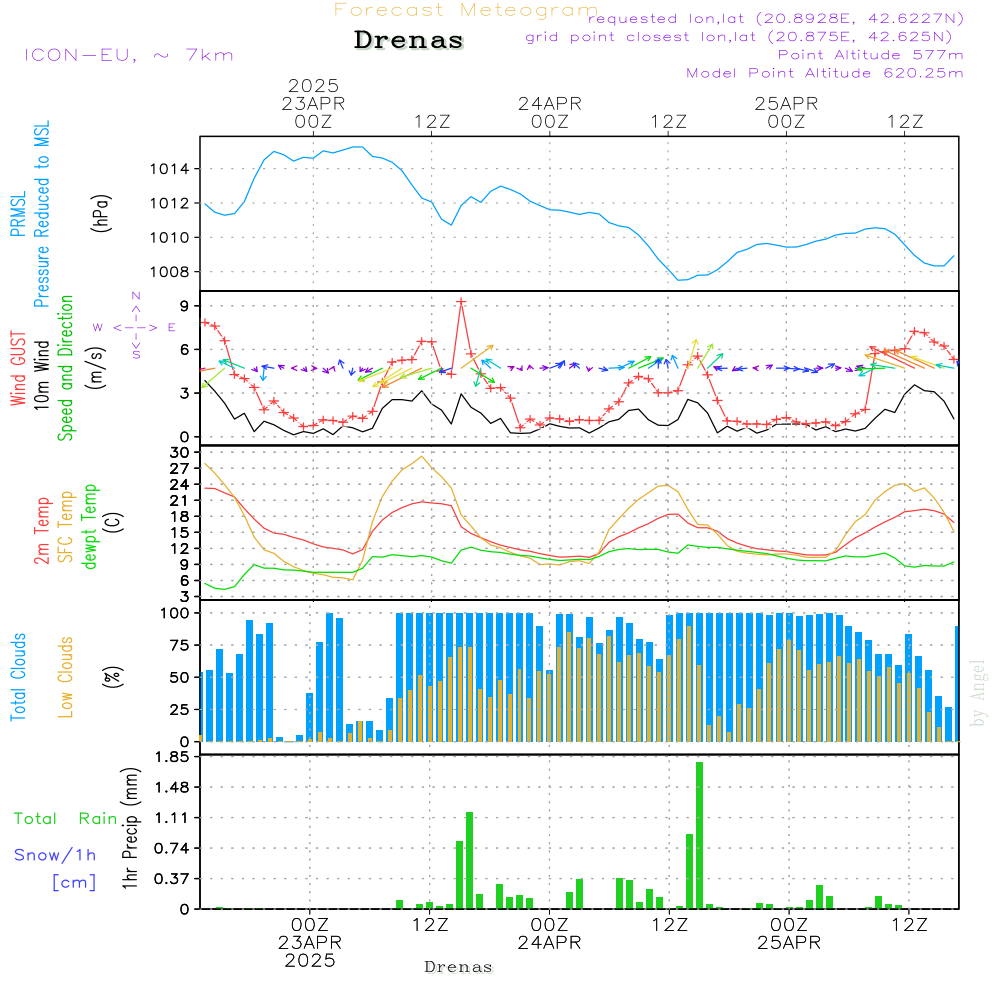Click the tallest green precipitation bar
Viewport: 1000px width, 1000px height.
(699, 834)
